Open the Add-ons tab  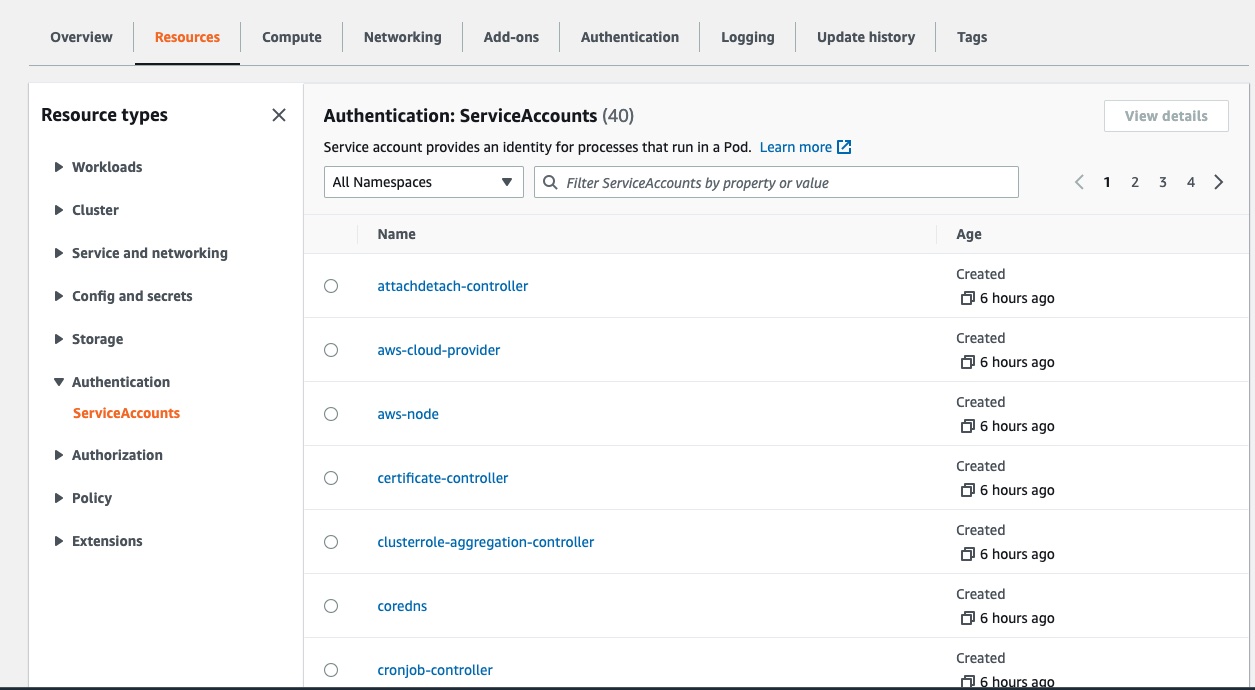511,37
